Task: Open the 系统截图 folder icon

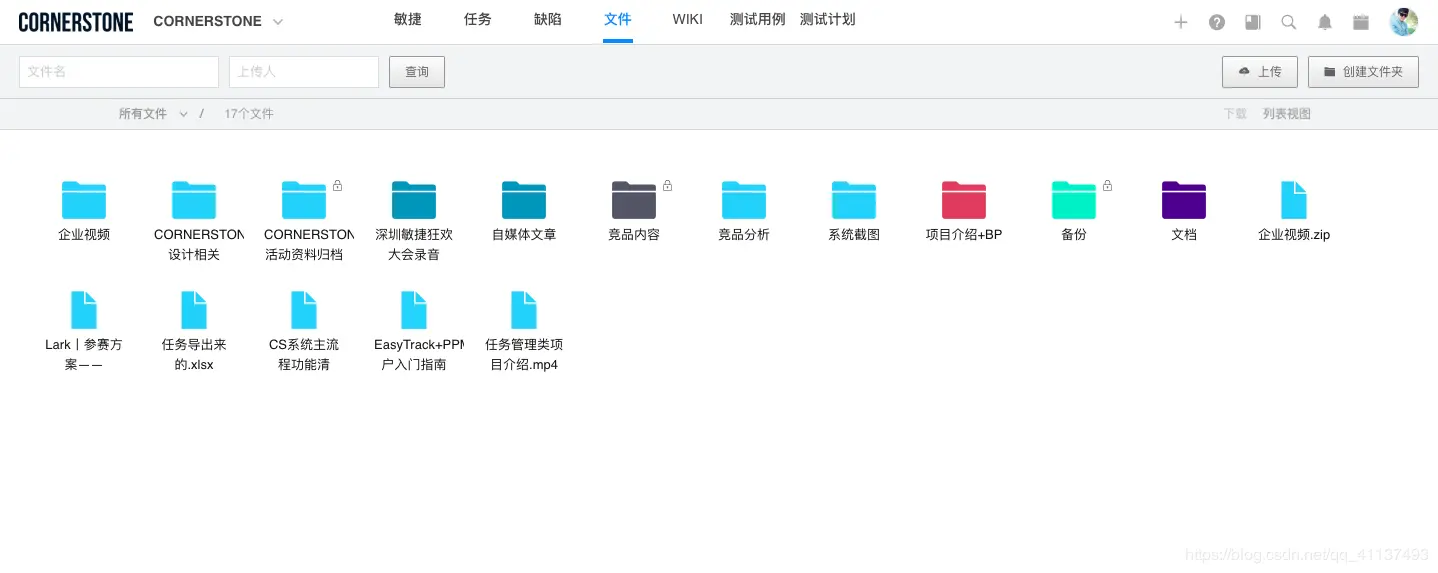Action: tap(854, 200)
